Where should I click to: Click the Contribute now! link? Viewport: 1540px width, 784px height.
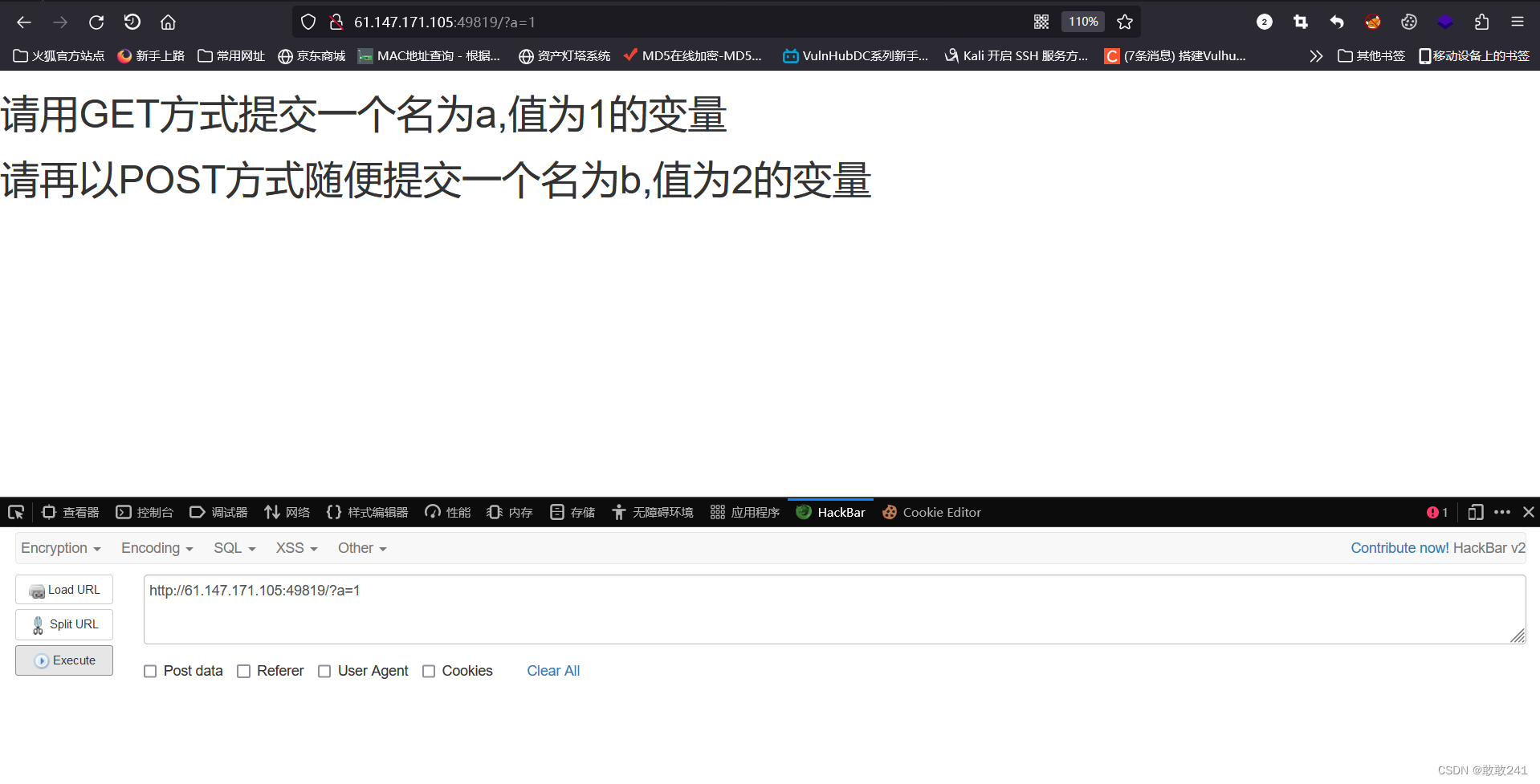tap(1399, 548)
